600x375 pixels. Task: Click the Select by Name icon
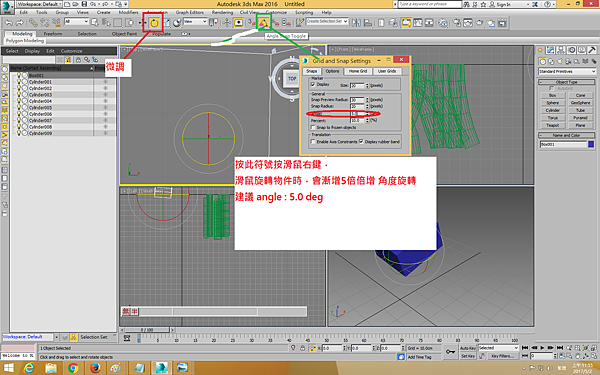tap(106, 23)
